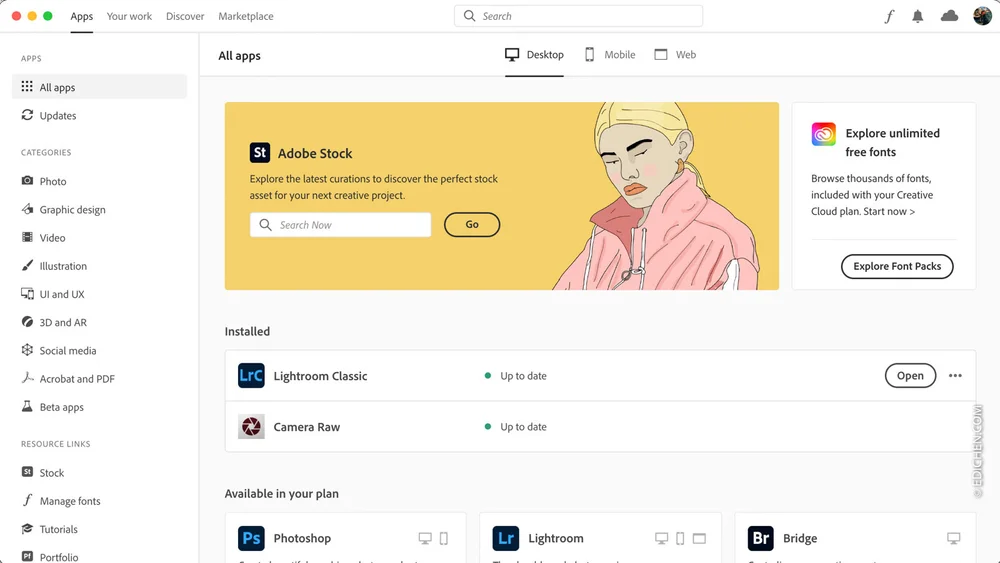Select the Web platform tab

pyautogui.click(x=675, y=55)
